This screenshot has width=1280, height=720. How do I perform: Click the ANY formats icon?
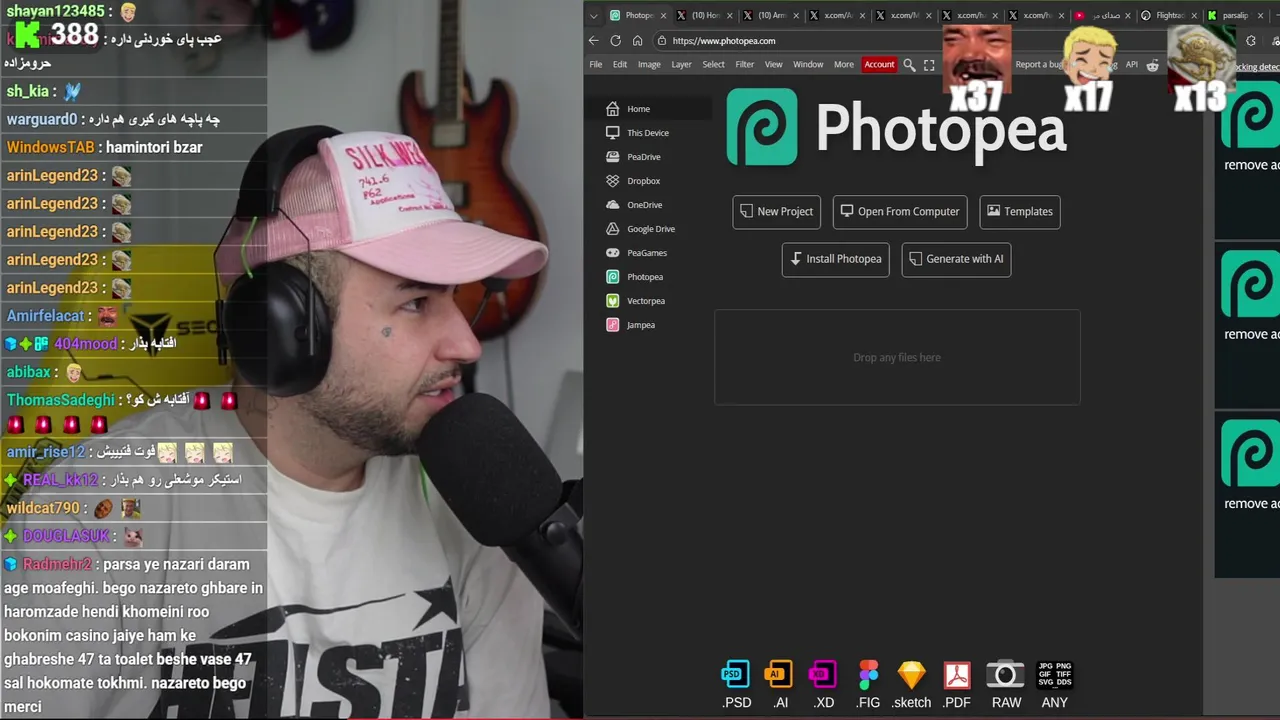[1055, 676]
